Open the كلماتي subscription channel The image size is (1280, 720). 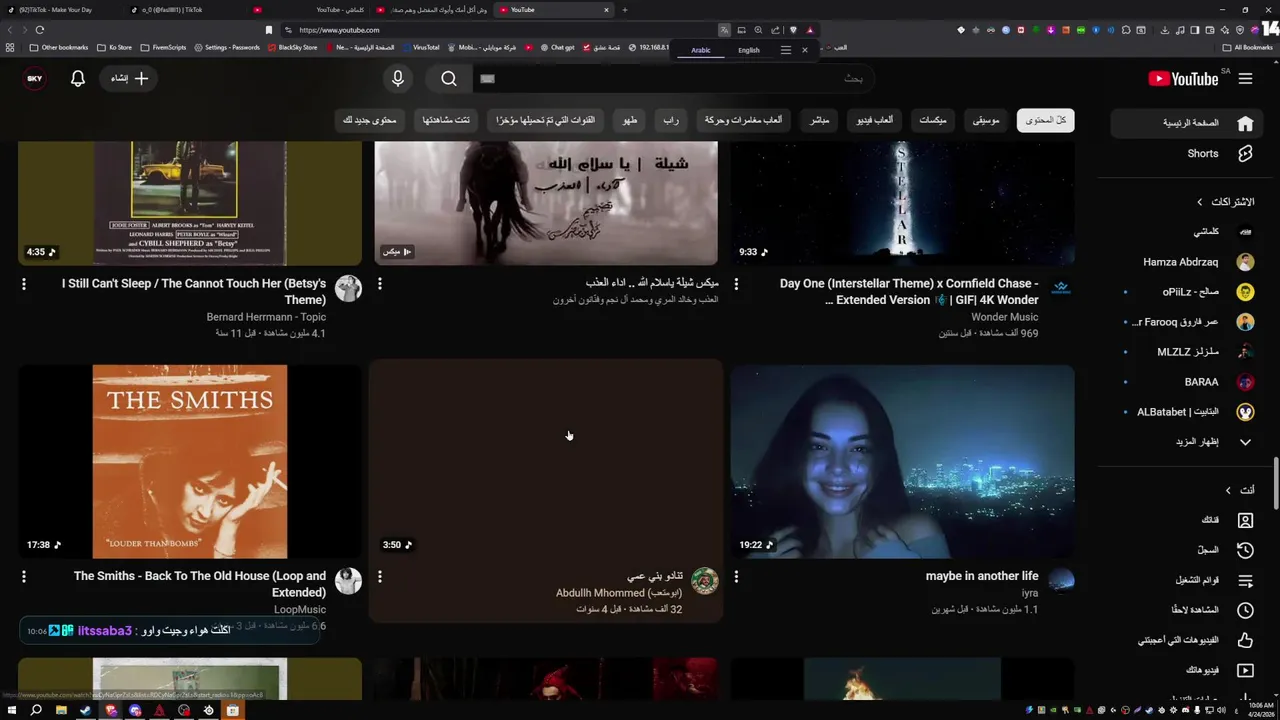click(x=1188, y=232)
